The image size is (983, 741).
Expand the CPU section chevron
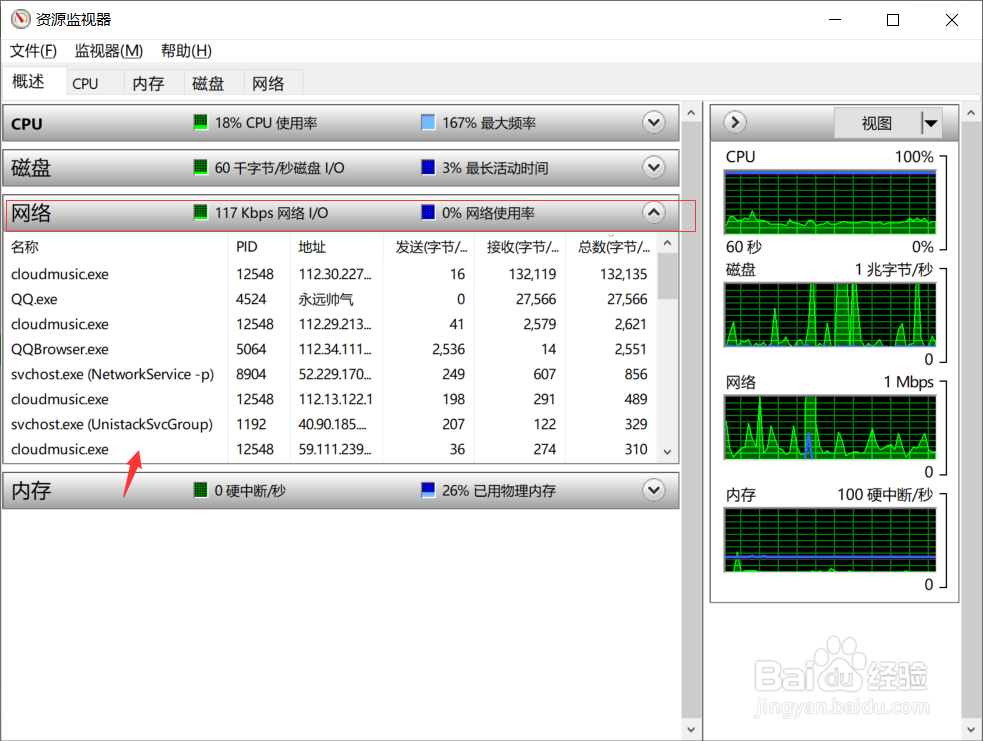click(654, 122)
